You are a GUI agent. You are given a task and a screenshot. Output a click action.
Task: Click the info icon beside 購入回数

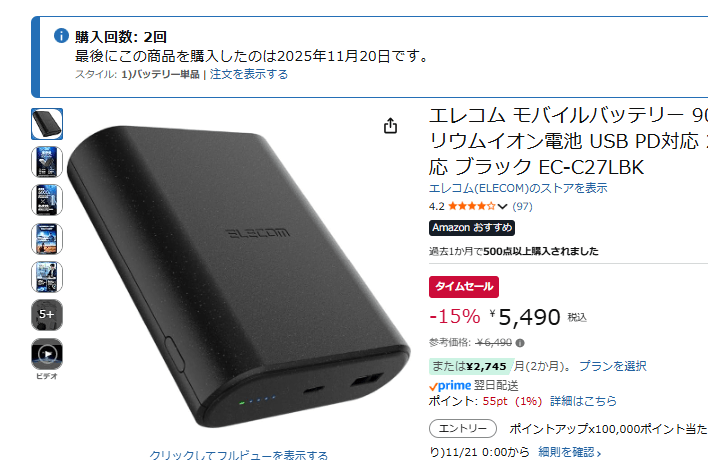click(61, 36)
